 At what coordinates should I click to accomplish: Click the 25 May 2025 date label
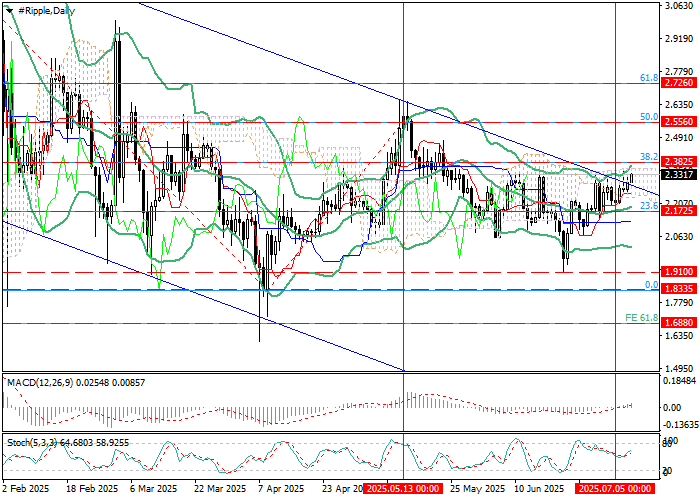pos(478,488)
